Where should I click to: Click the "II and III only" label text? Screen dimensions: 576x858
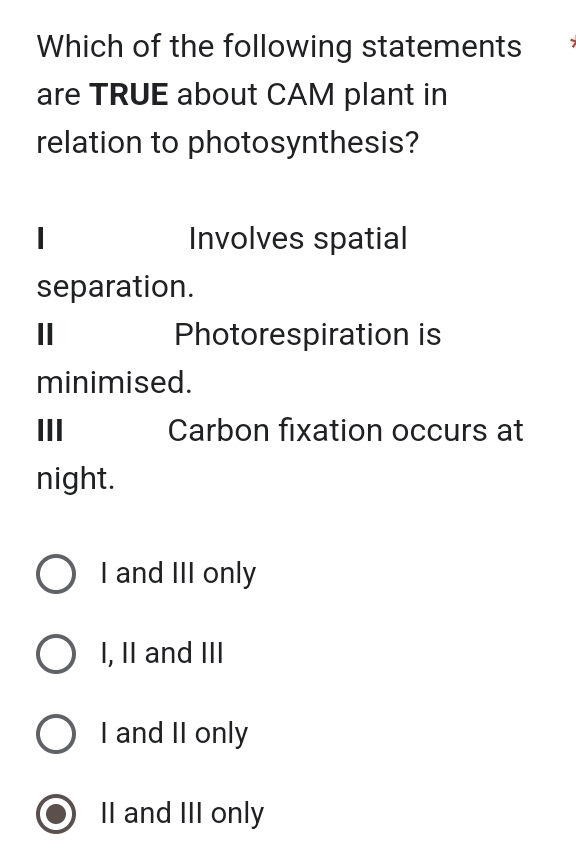click(x=181, y=813)
